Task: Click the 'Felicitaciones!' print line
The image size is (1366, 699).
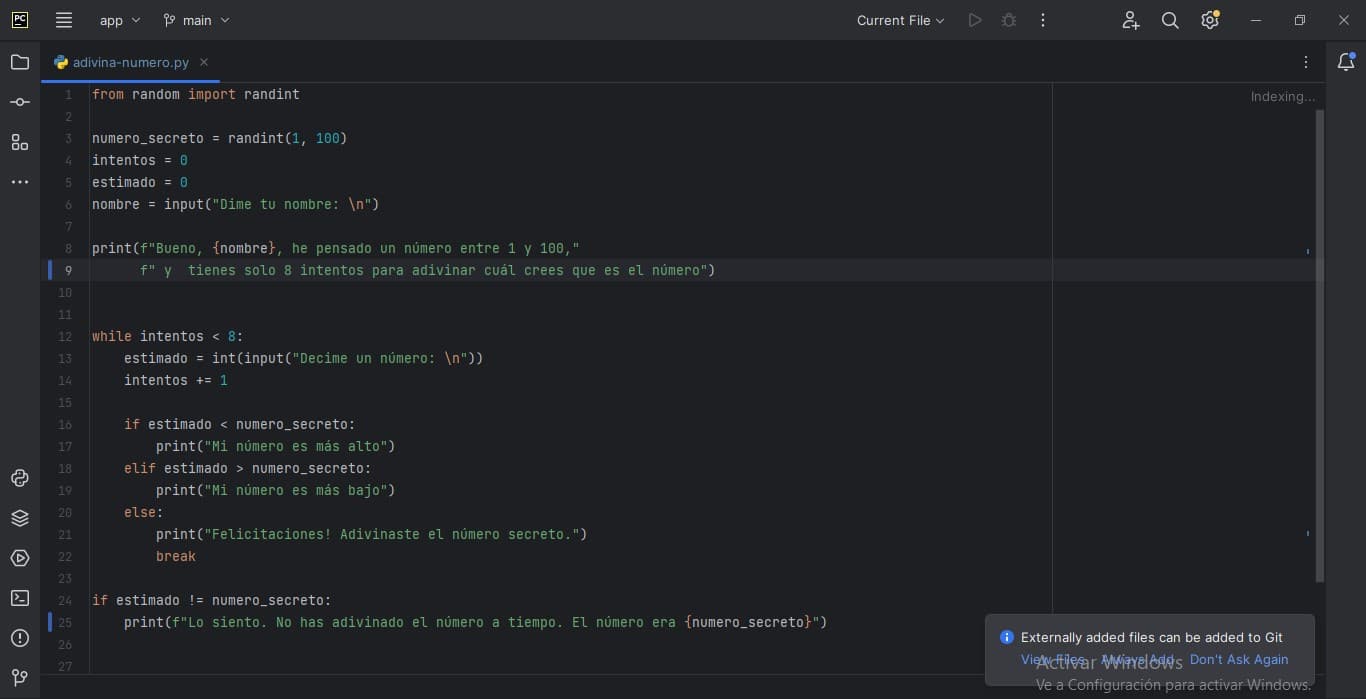Action: tap(372, 534)
